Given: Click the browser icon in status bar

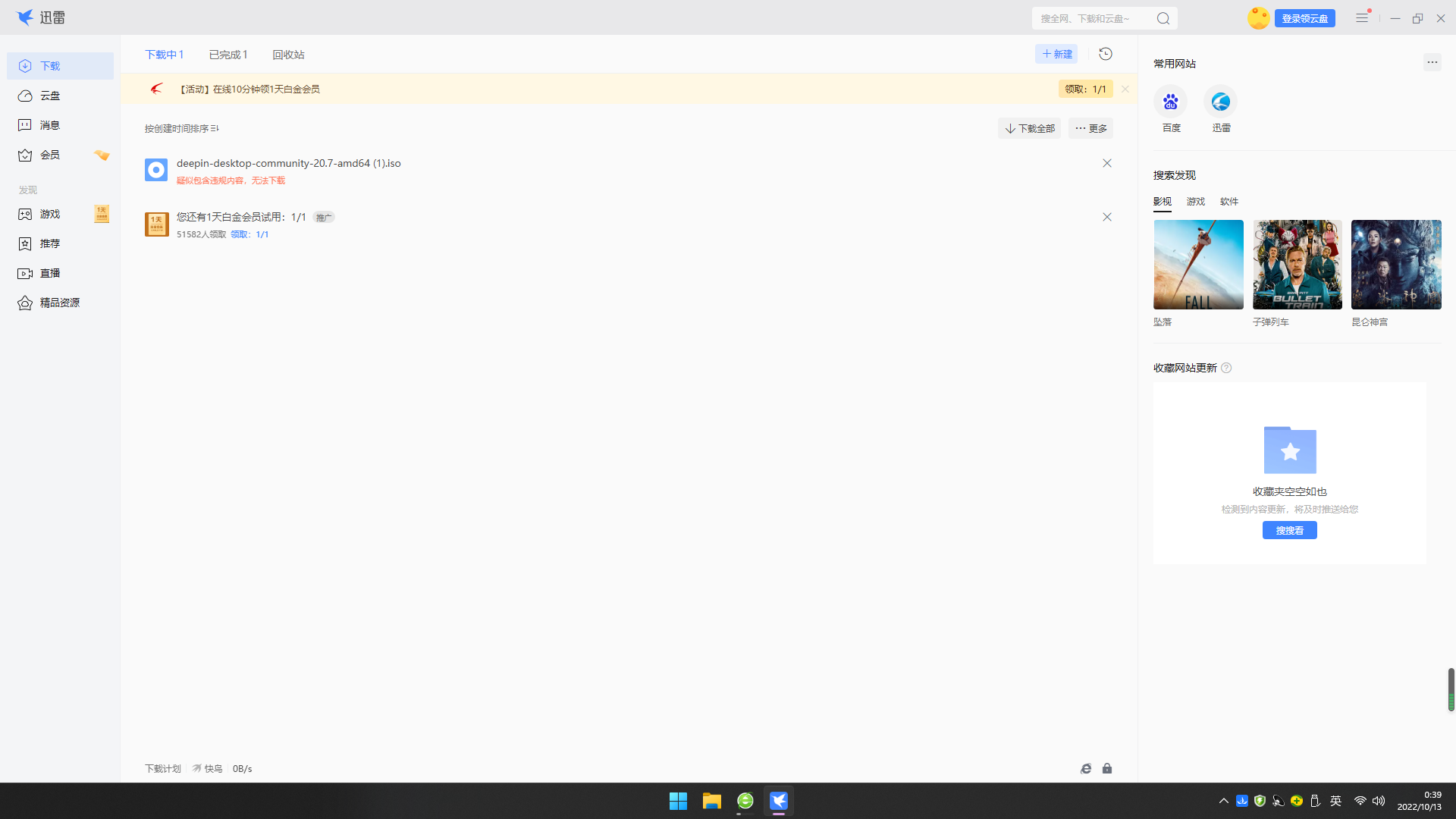Looking at the screenshot, I should [x=1086, y=768].
